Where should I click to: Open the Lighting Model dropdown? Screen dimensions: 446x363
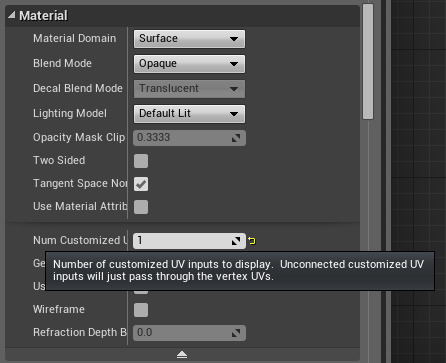tap(189, 114)
